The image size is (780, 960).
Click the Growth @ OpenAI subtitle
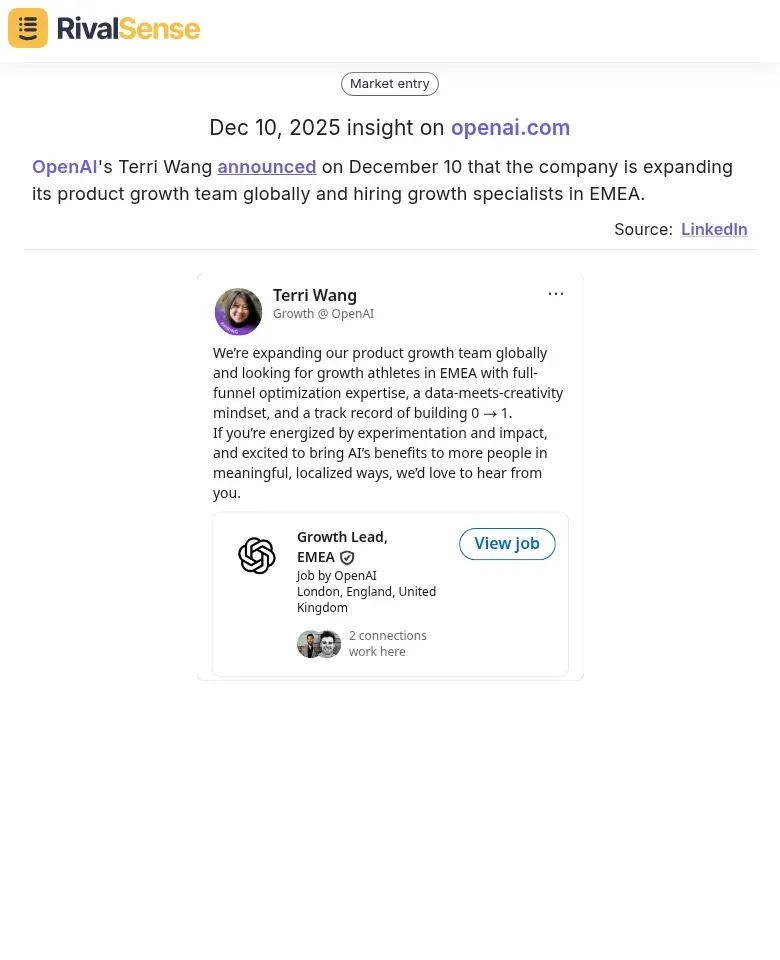point(323,313)
